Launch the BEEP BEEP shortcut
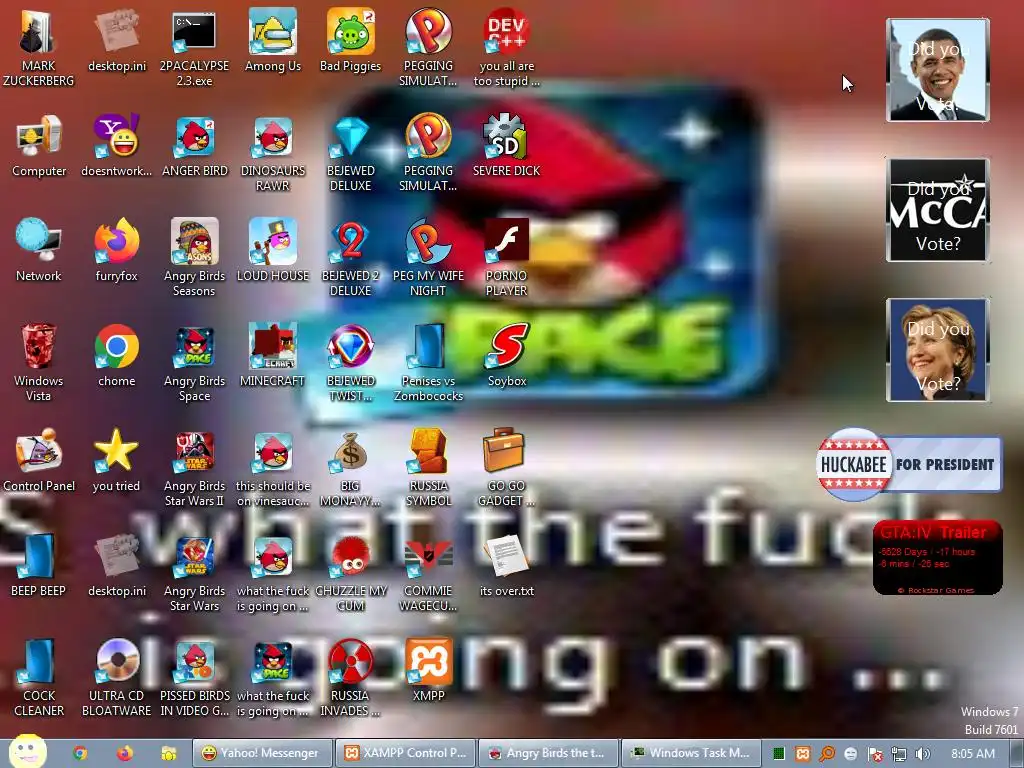 pyautogui.click(x=39, y=566)
